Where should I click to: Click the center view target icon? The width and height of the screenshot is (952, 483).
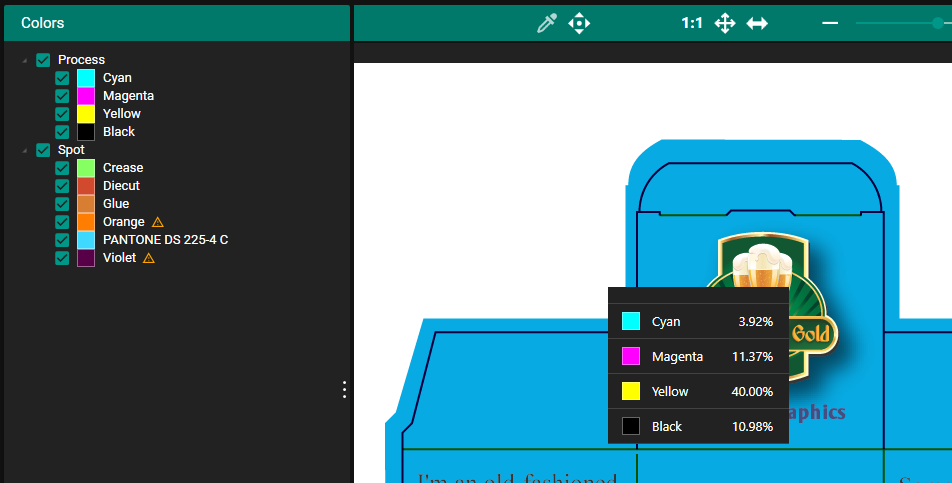tap(579, 23)
